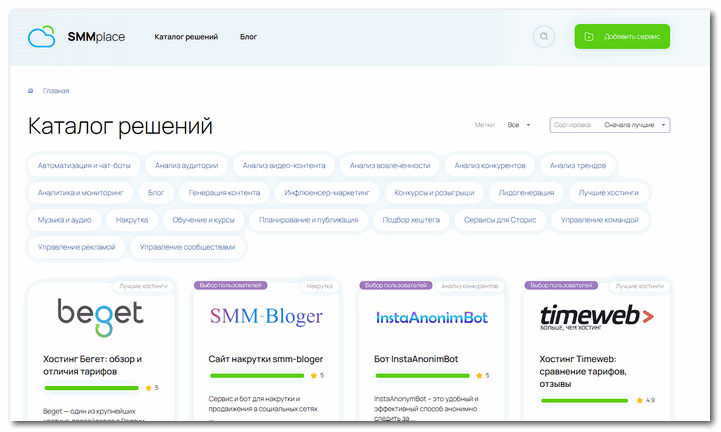Click Выбор пользователей badge on InstaAnonimBot card

point(396,285)
